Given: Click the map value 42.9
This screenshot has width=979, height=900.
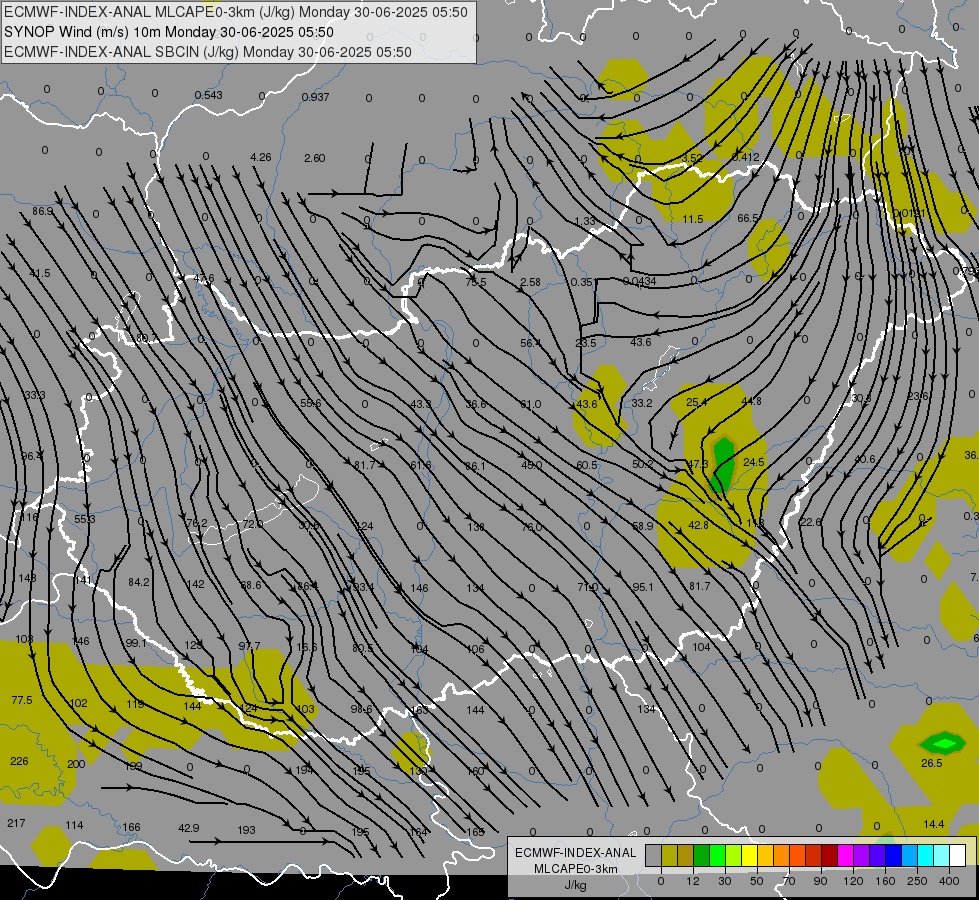Looking at the screenshot, I should pos(189,828).
